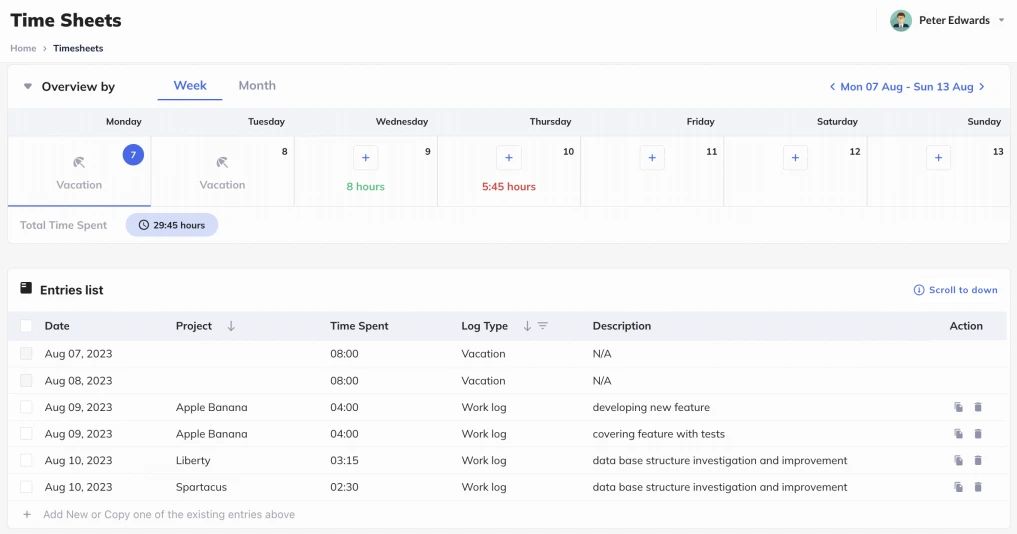The image size is (1017, 534).
Task: Add time entry for Sunday 13
Action: point(939,158)
